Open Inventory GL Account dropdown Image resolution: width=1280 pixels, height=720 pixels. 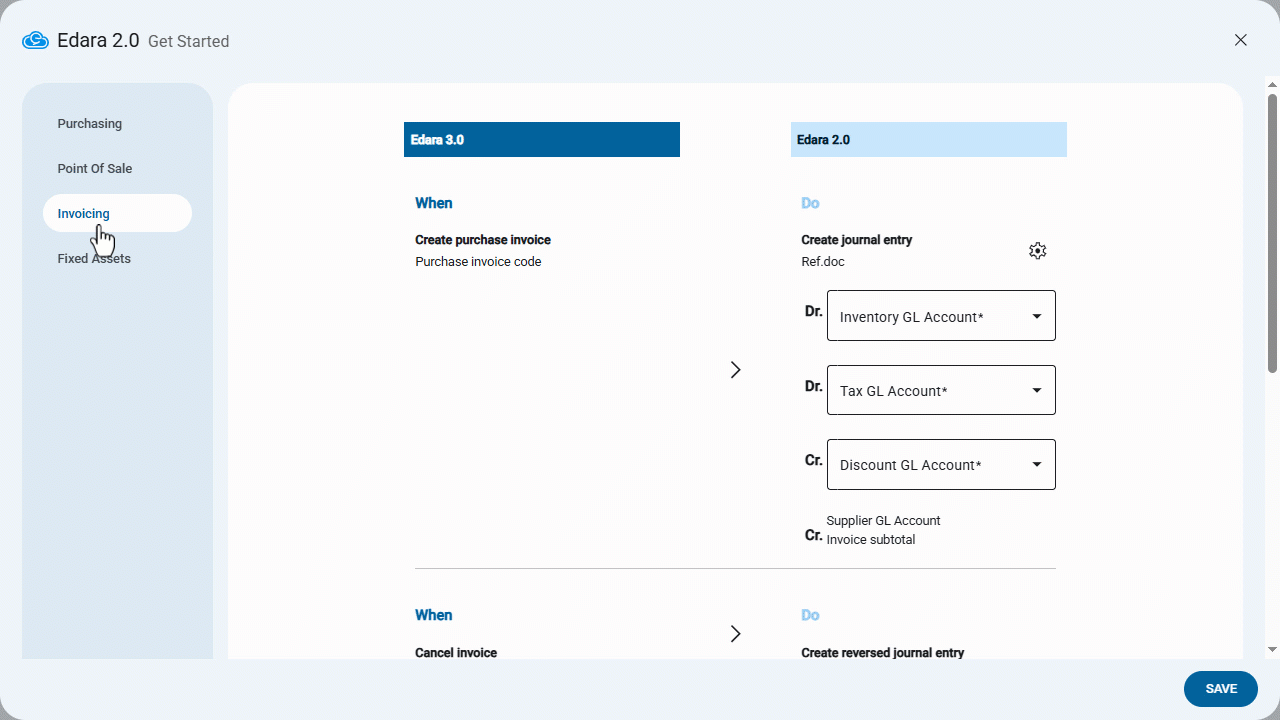click(x=941, y=316)
